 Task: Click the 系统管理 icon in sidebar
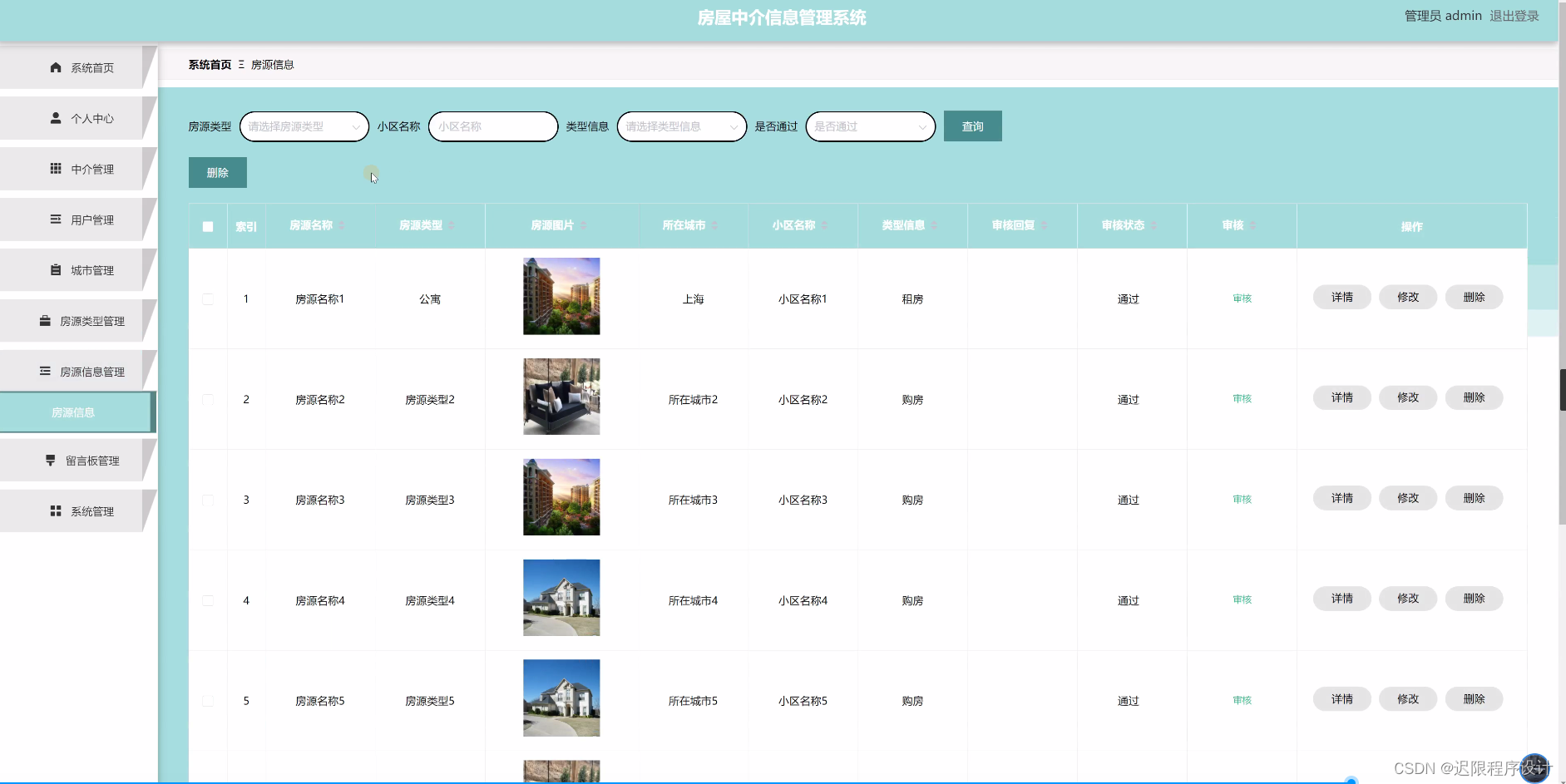(x=55, y=510)
